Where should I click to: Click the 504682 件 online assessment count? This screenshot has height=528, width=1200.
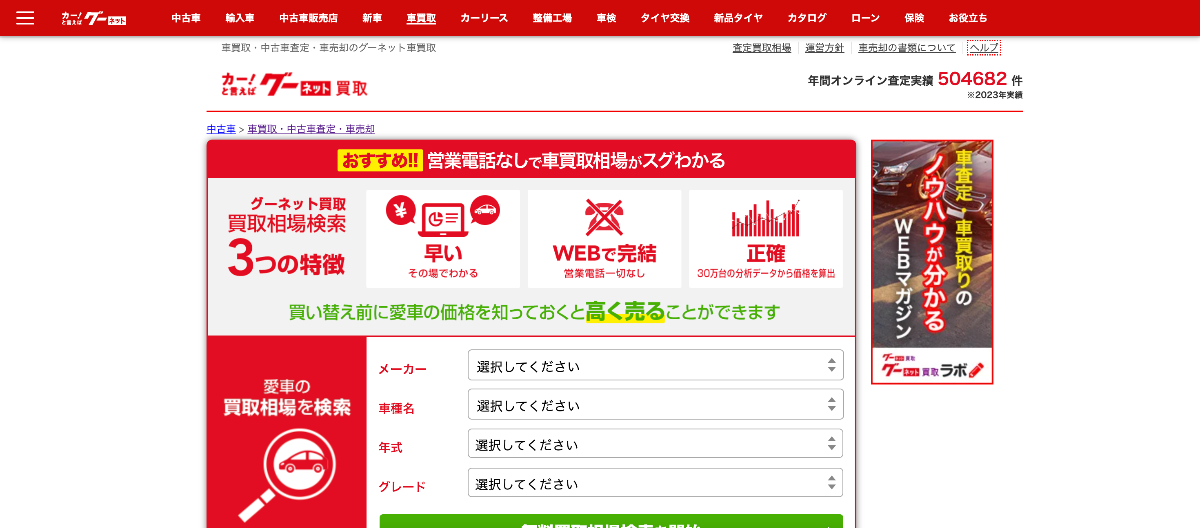(980, 79)
